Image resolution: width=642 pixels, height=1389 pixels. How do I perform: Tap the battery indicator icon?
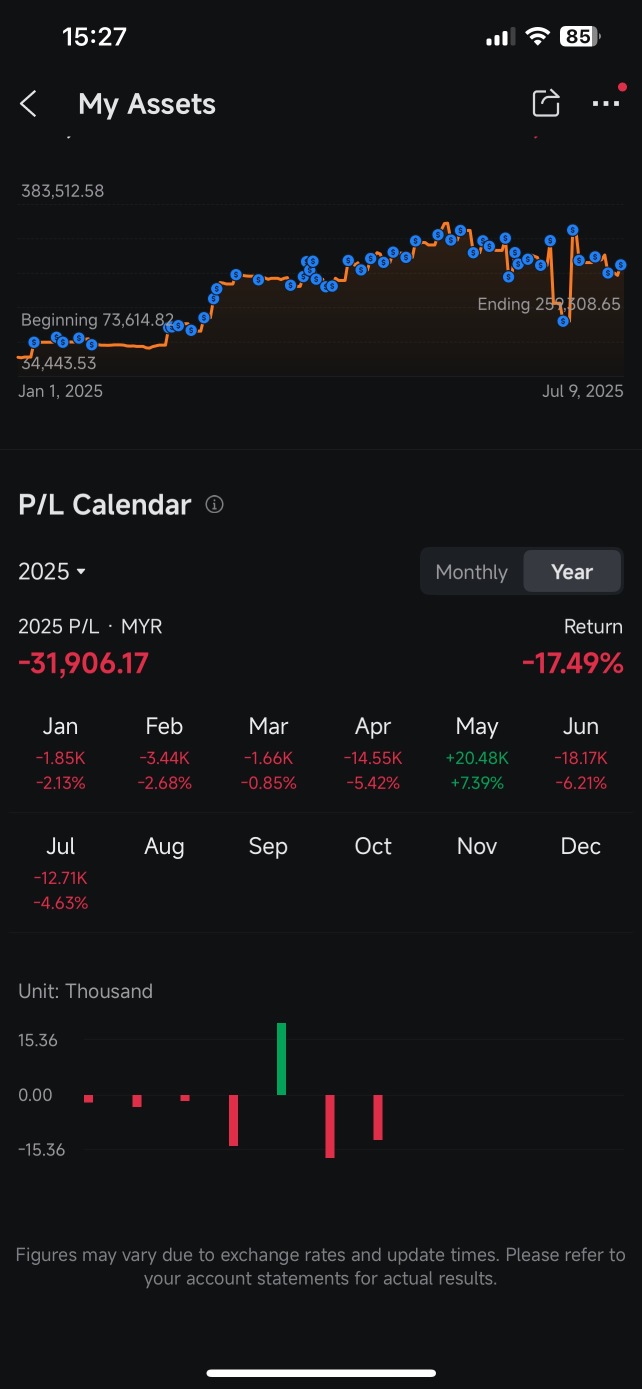(x=580, y=37)
